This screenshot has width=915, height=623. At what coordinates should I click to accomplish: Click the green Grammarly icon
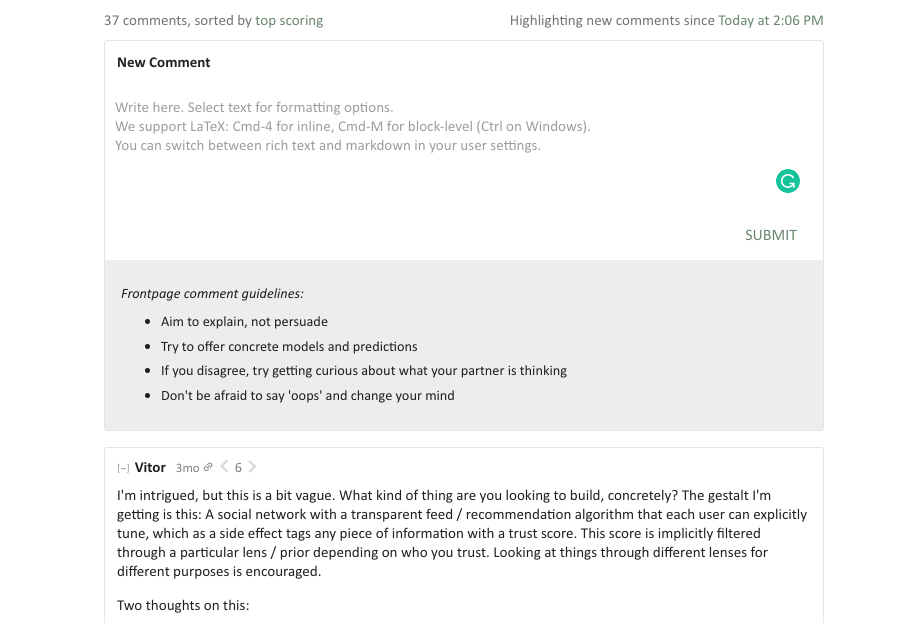787,181
